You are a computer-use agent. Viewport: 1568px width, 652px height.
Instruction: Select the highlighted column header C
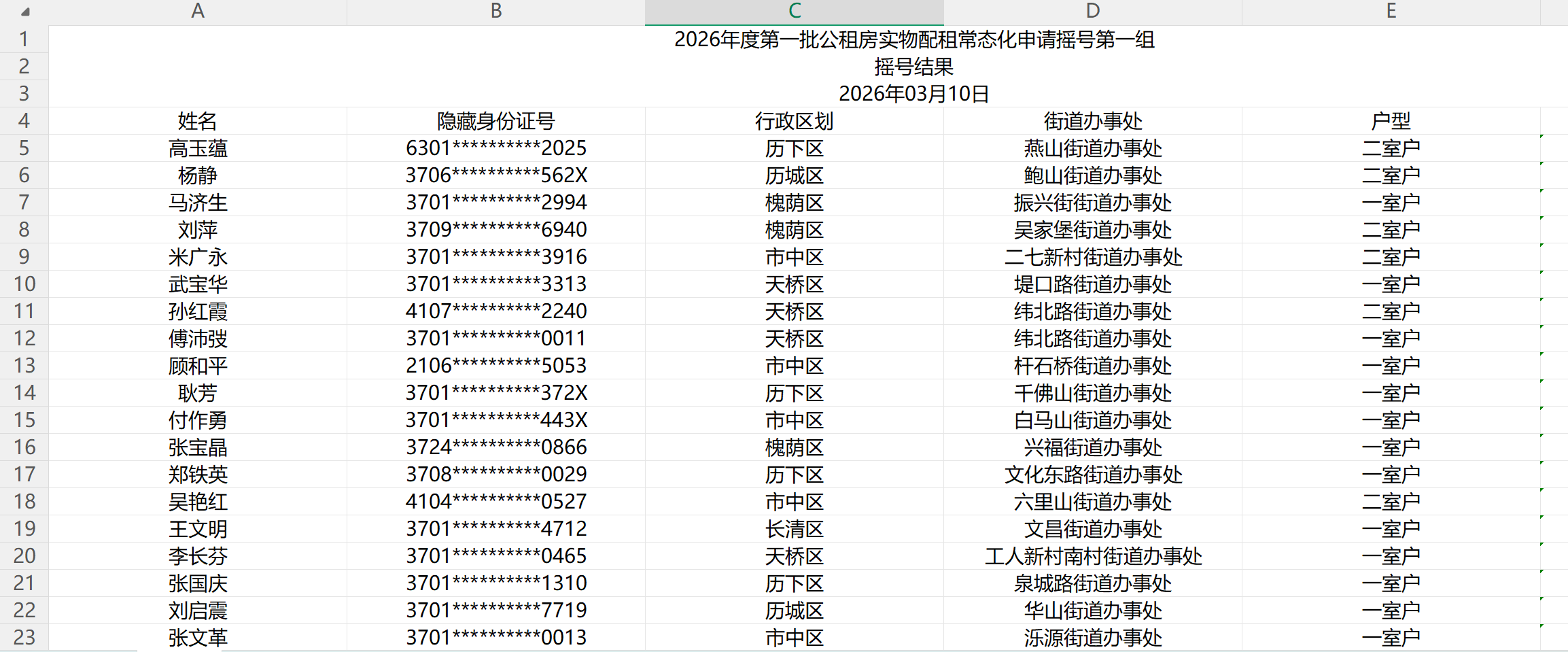[792, 11]
